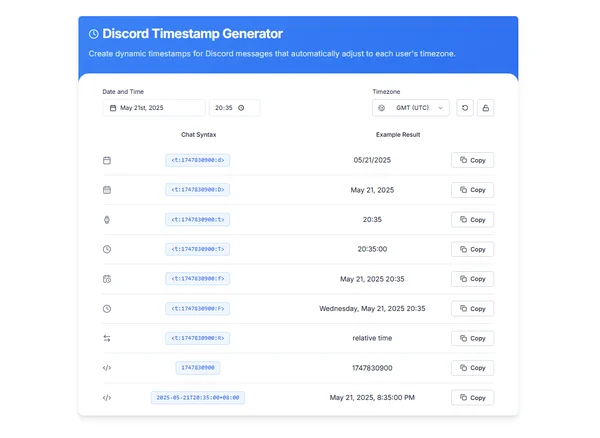
Task: Click the clock icon in the 20:35:00 row
Action: point(107,249)
